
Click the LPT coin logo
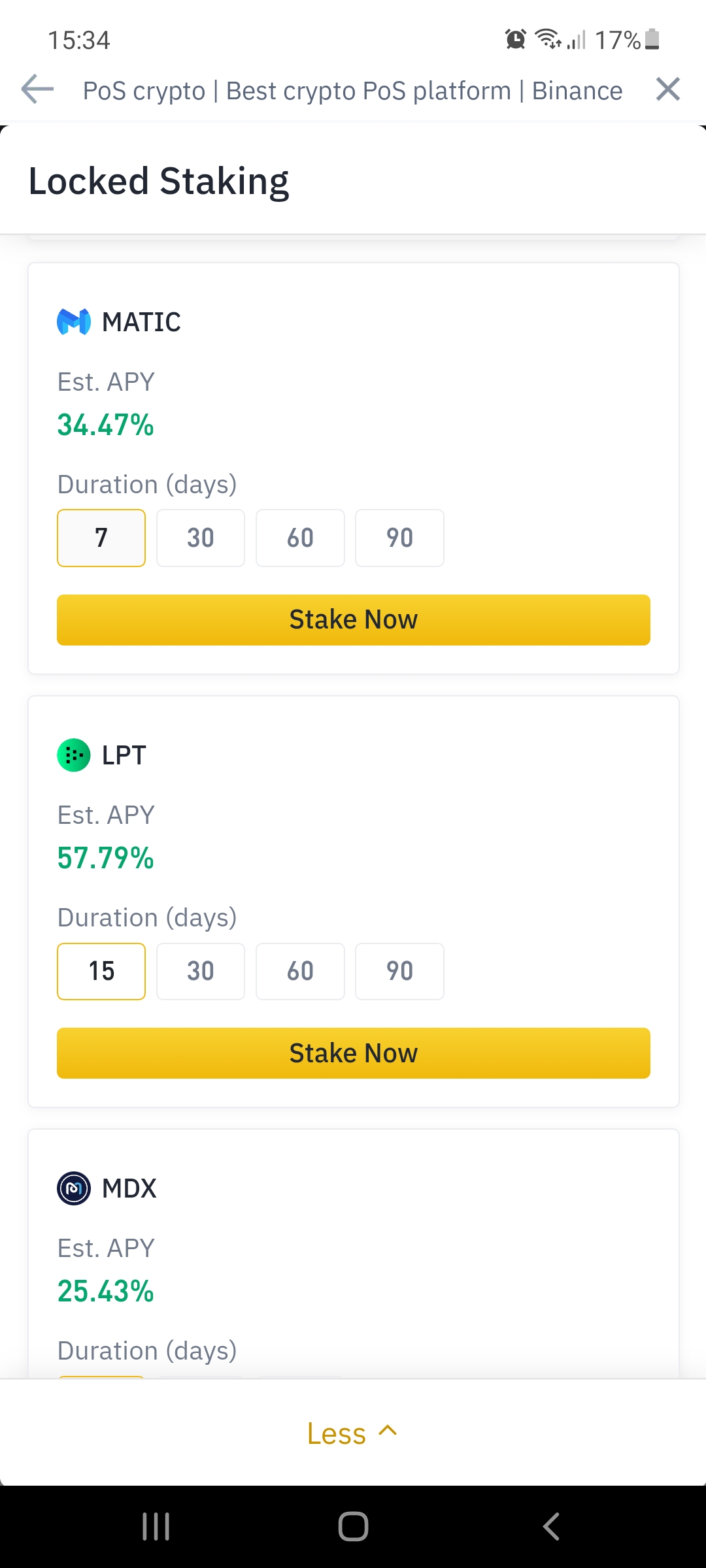coord(74,755)
